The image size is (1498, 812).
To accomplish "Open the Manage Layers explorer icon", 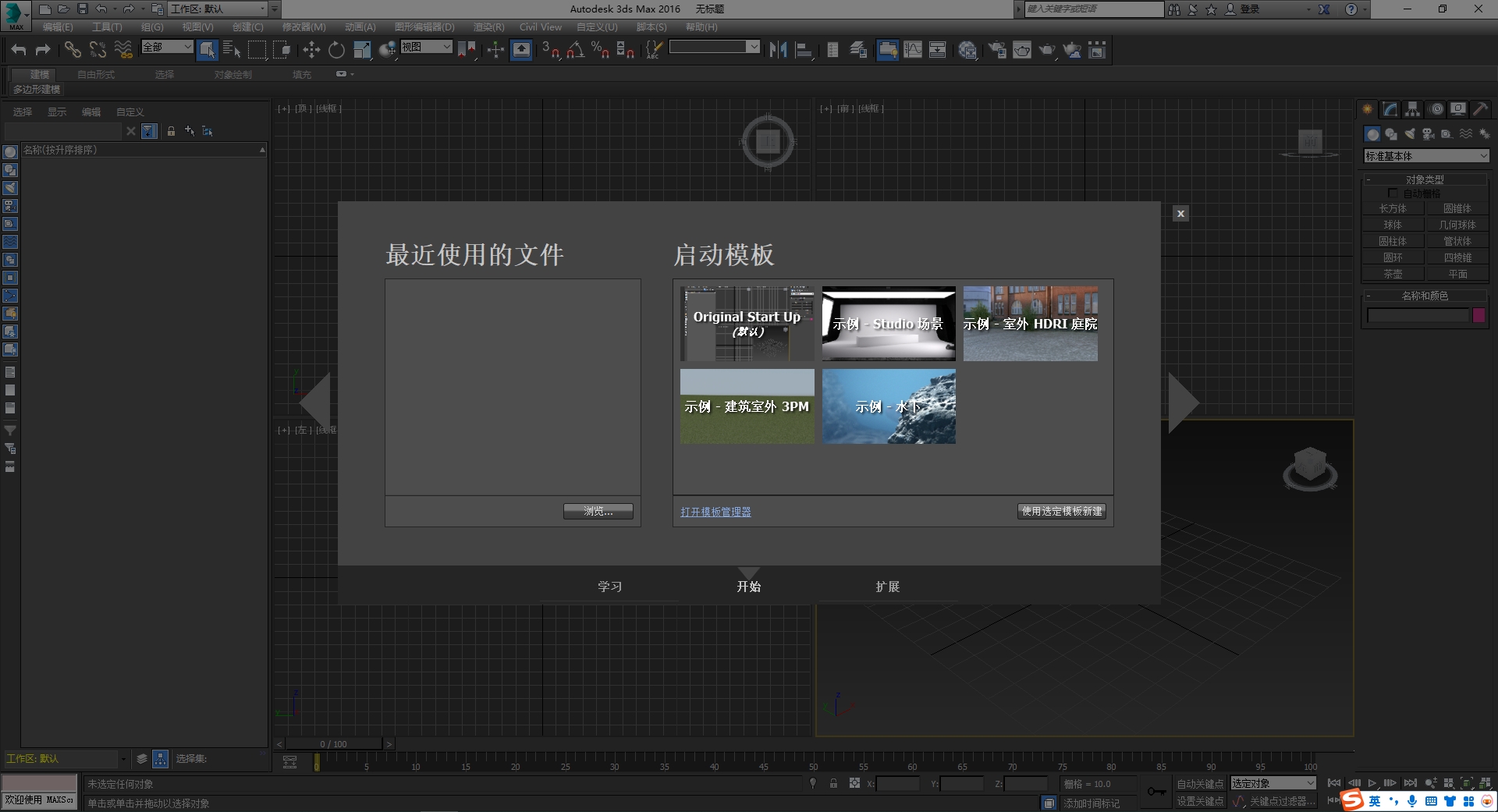I will coord(858,50).
